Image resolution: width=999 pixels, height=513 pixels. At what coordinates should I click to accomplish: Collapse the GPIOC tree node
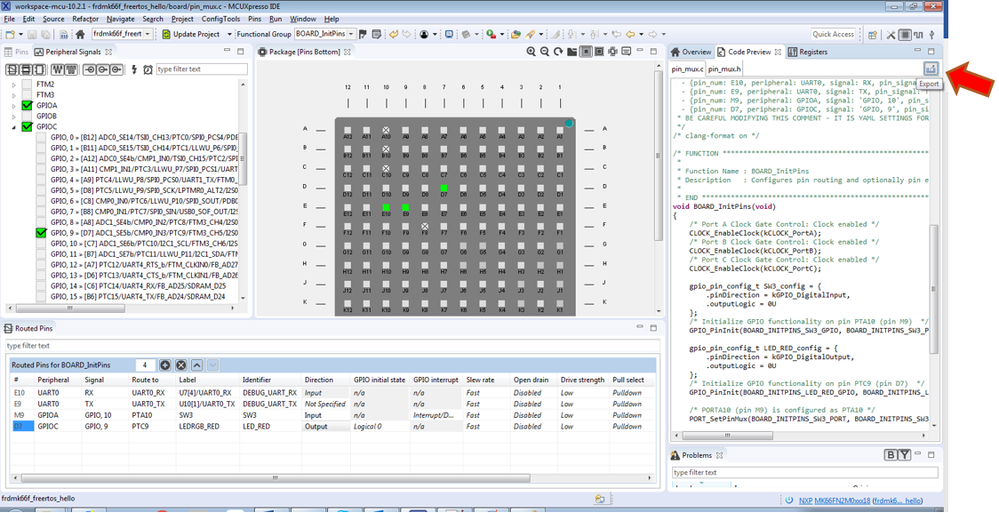tap(14, 127)
